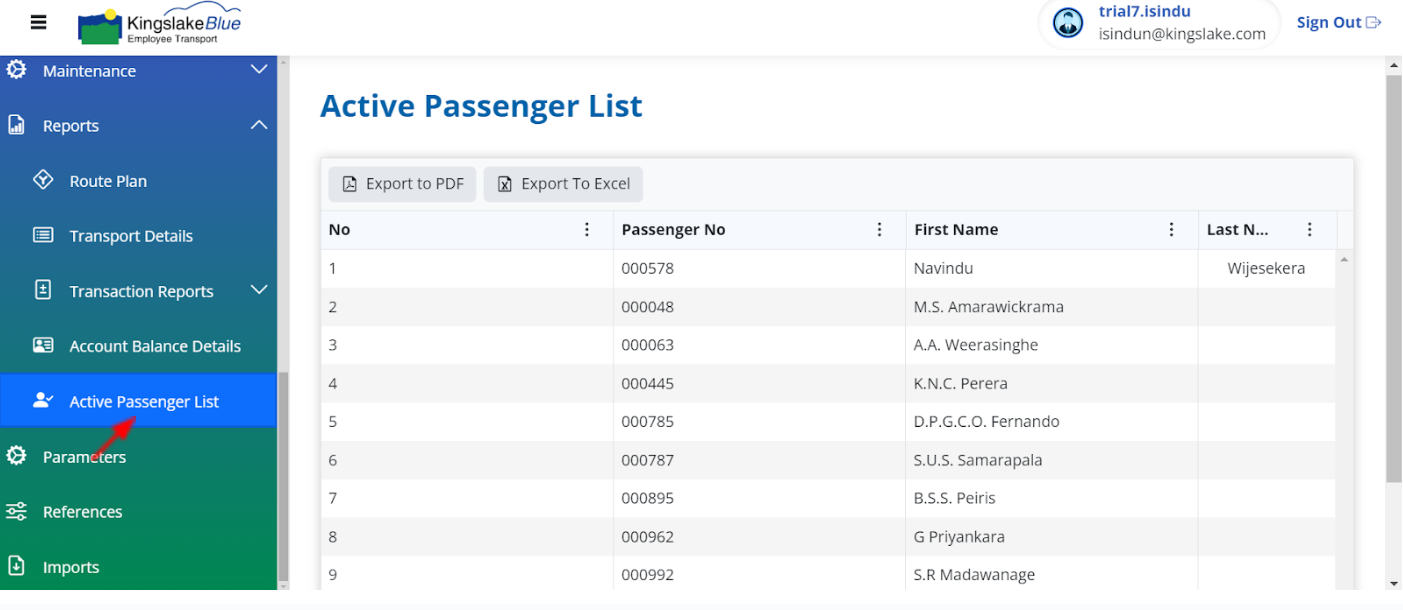Click Export to PDF button
1403x610 pixels.
(402, 184)
